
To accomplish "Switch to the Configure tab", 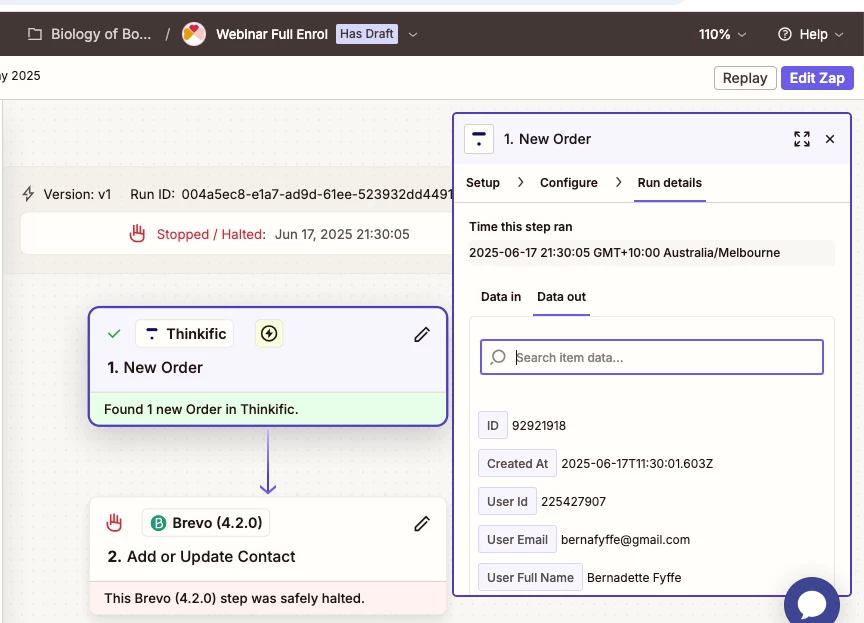I will point(569,183).
